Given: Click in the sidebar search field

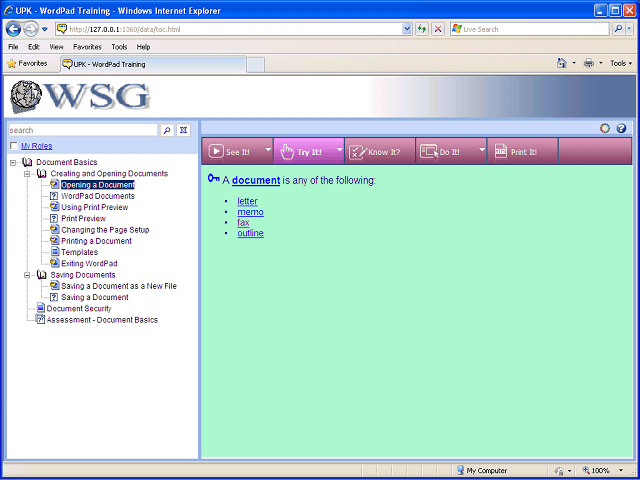Looking at the screenshot, I should tap(83, 130).
